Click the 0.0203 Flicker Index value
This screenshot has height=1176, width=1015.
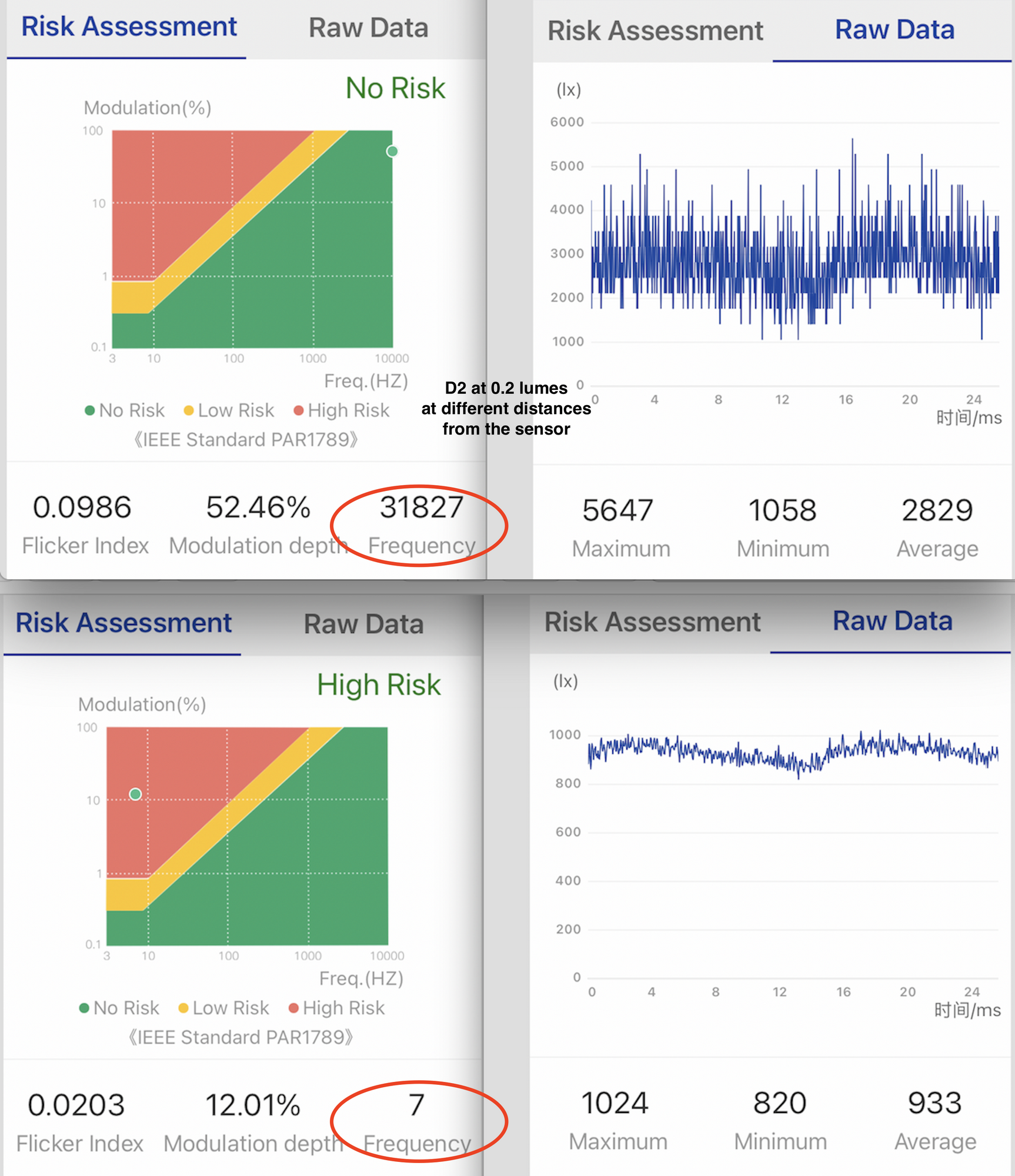point(76,1105)
